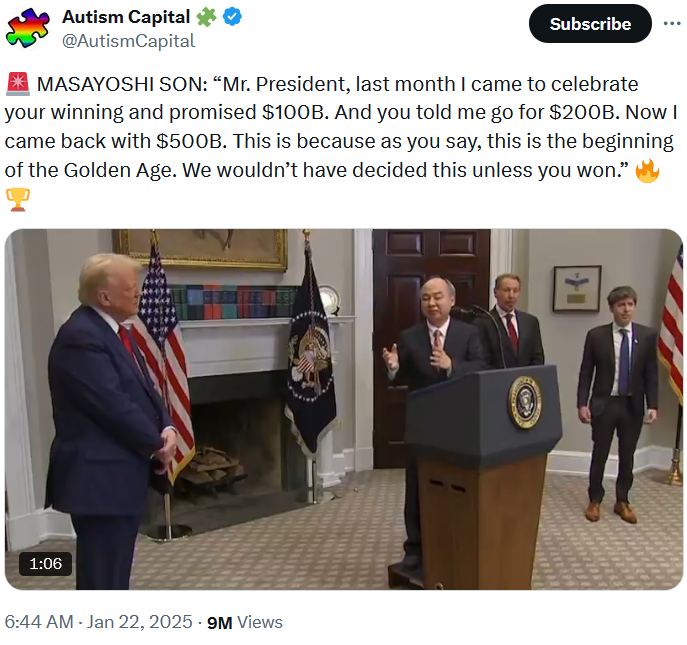Viewport: 687px width, 645px height.
Task: Open the @AutismCapital handle link
Action: (129, 41)
